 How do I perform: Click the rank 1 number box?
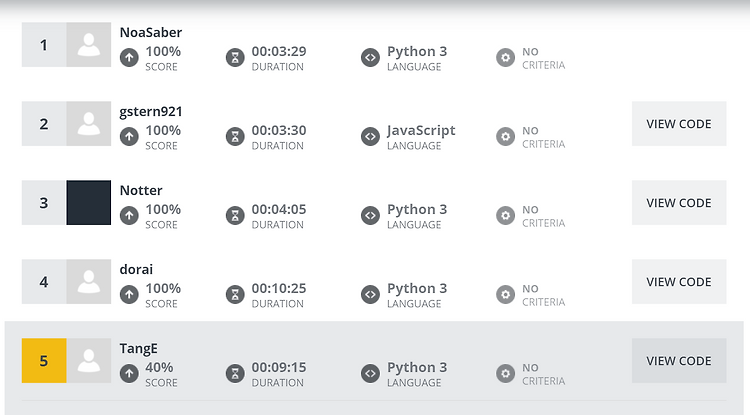tap(44, 45)
